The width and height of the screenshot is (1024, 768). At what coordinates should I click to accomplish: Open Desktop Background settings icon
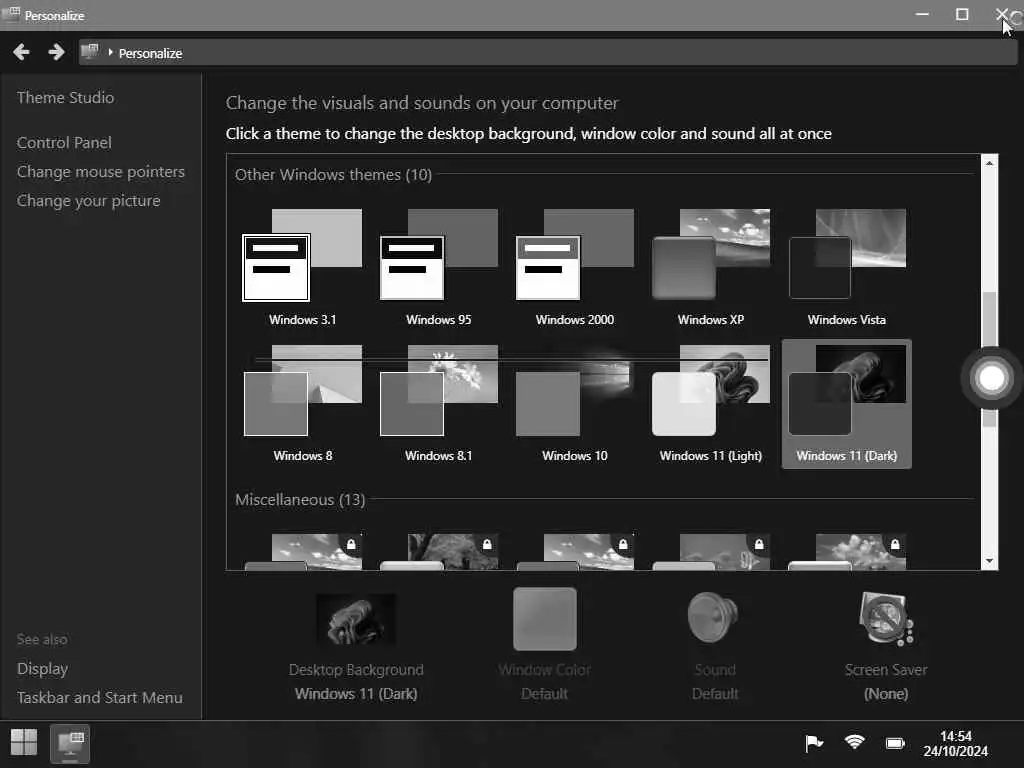click(356, 619)
